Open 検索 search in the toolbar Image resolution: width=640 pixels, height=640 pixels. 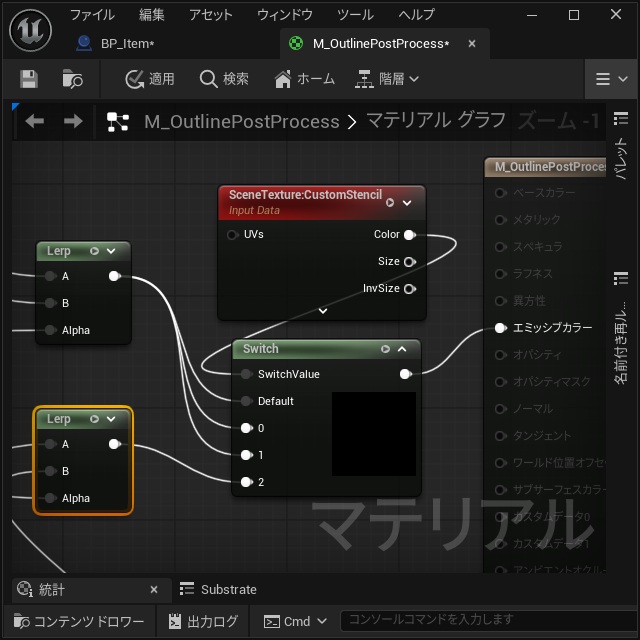tap(224, 79)
